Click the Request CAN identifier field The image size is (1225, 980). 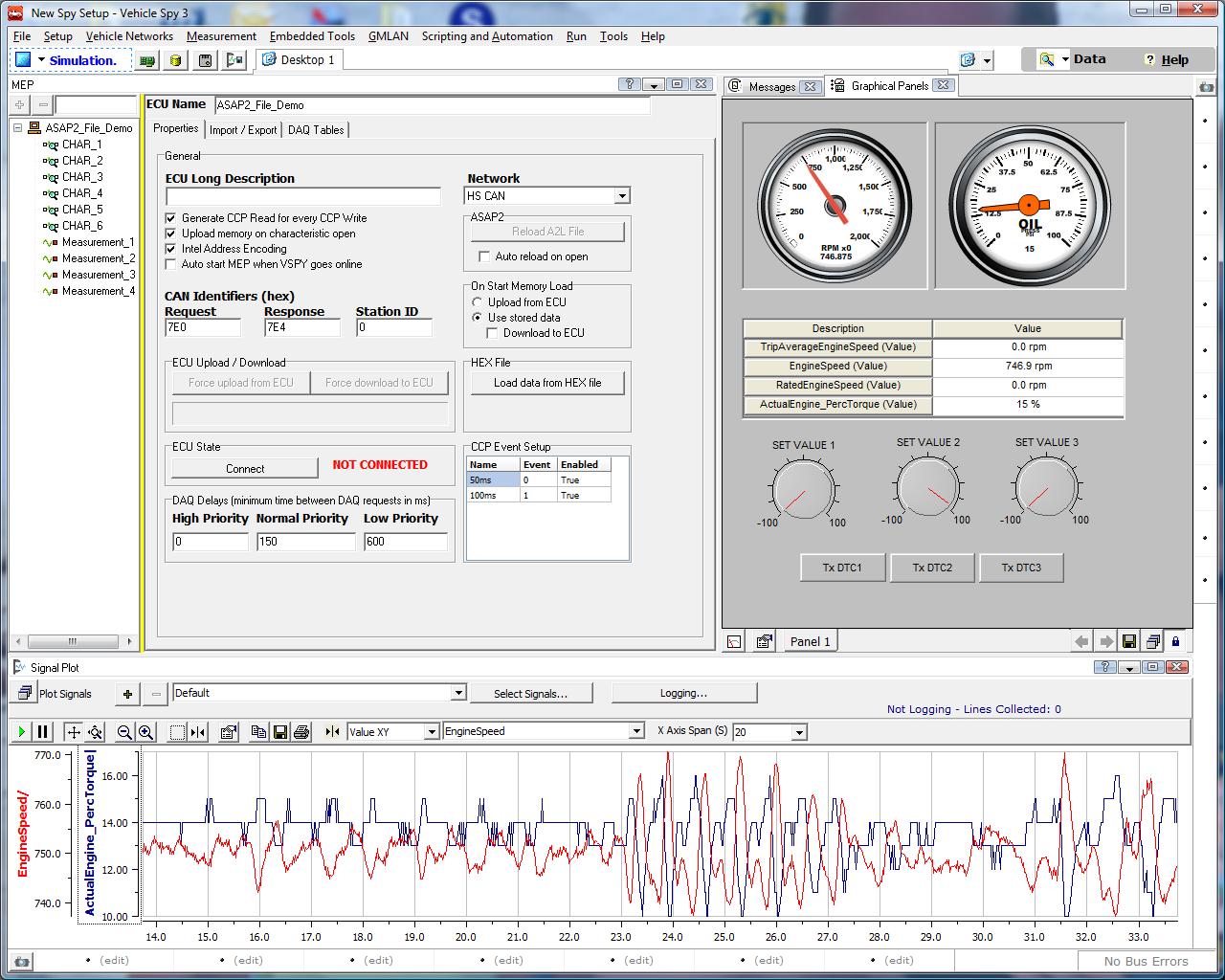(x=203, y=327)
